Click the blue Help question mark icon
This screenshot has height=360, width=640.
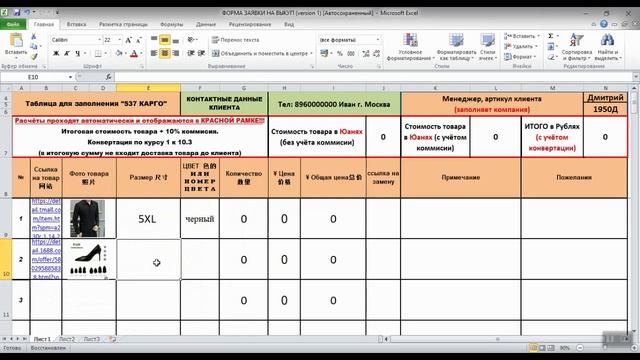[604, 24]
